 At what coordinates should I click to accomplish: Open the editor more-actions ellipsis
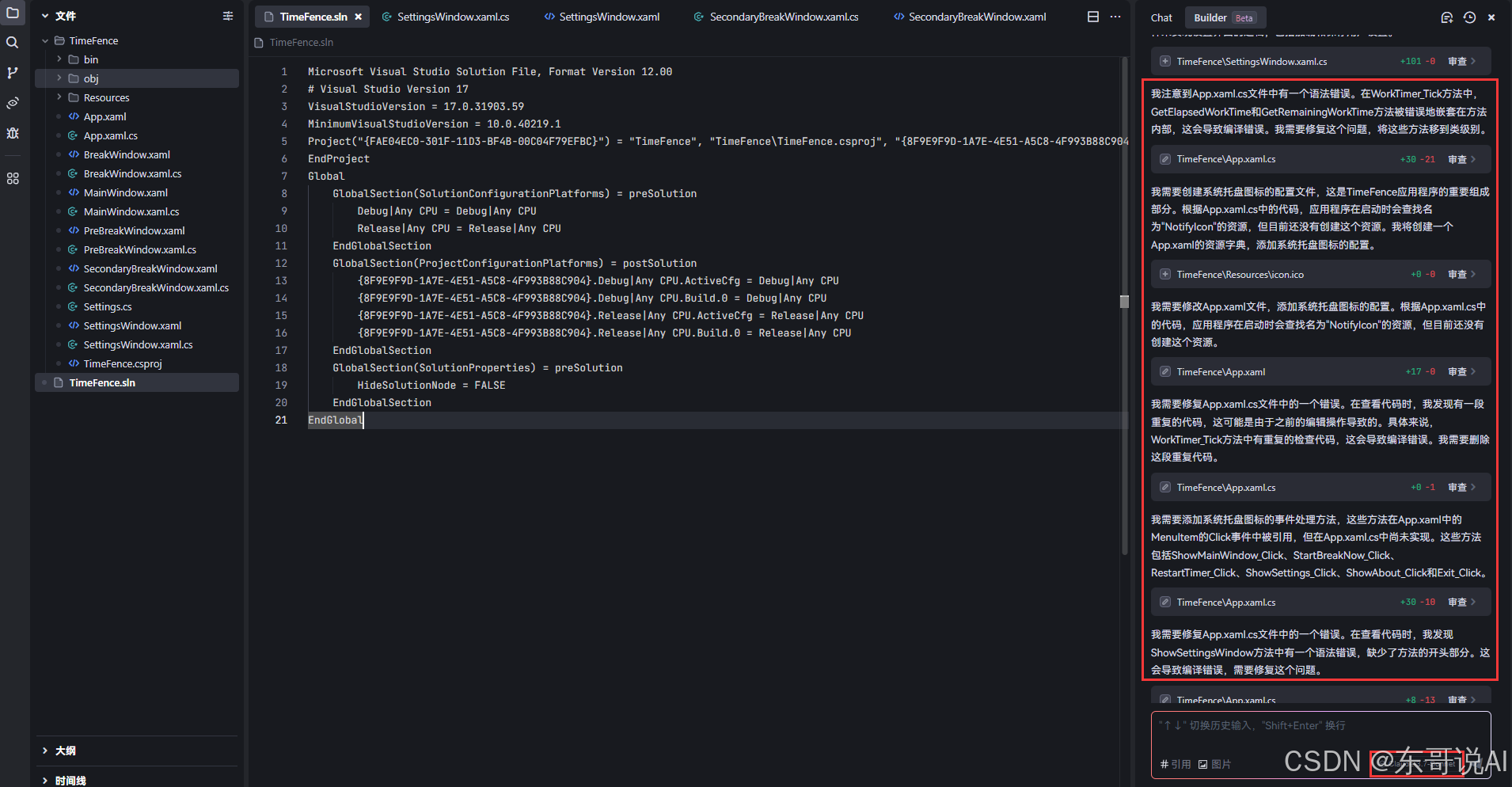pyautogui.click(x=1115, y=17)
